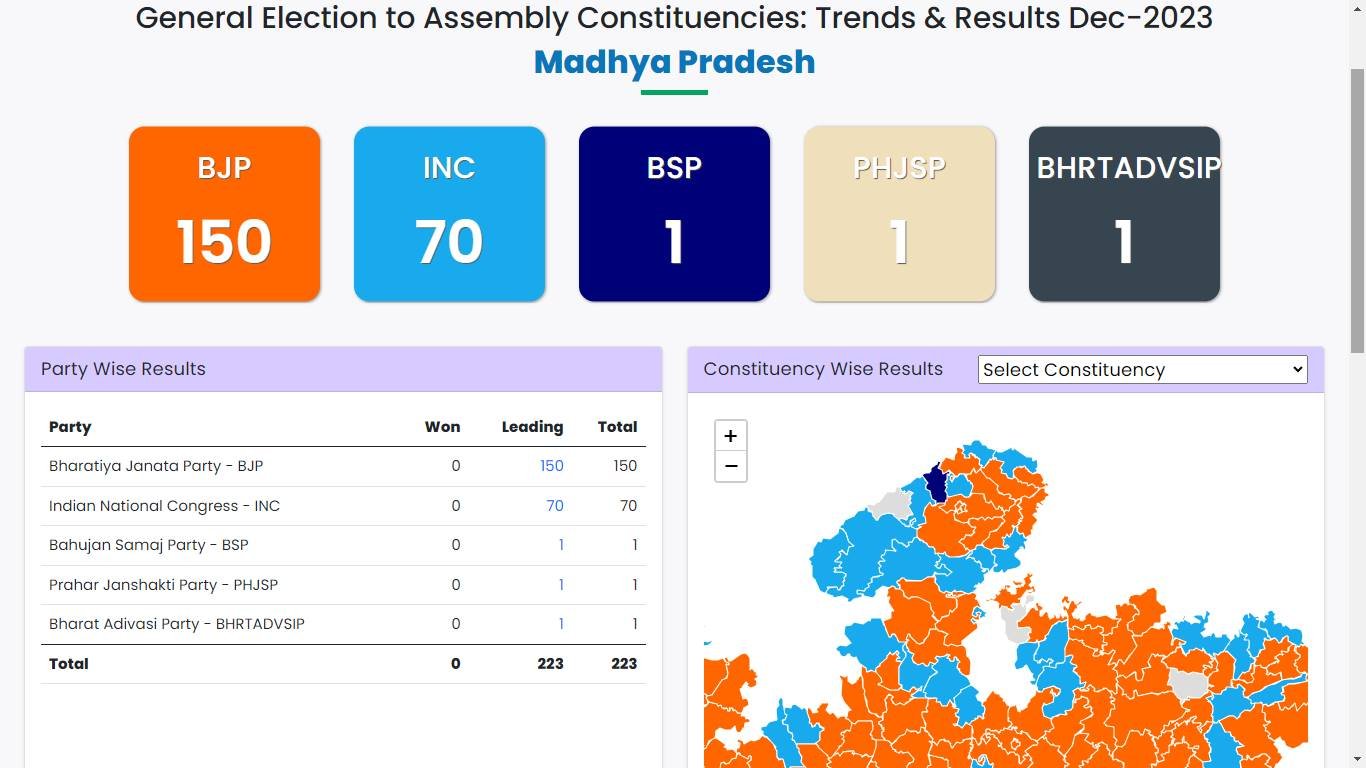
Task: Click the dark grey BHRTADVSIP tile
Action: [x=1124, y=214]
